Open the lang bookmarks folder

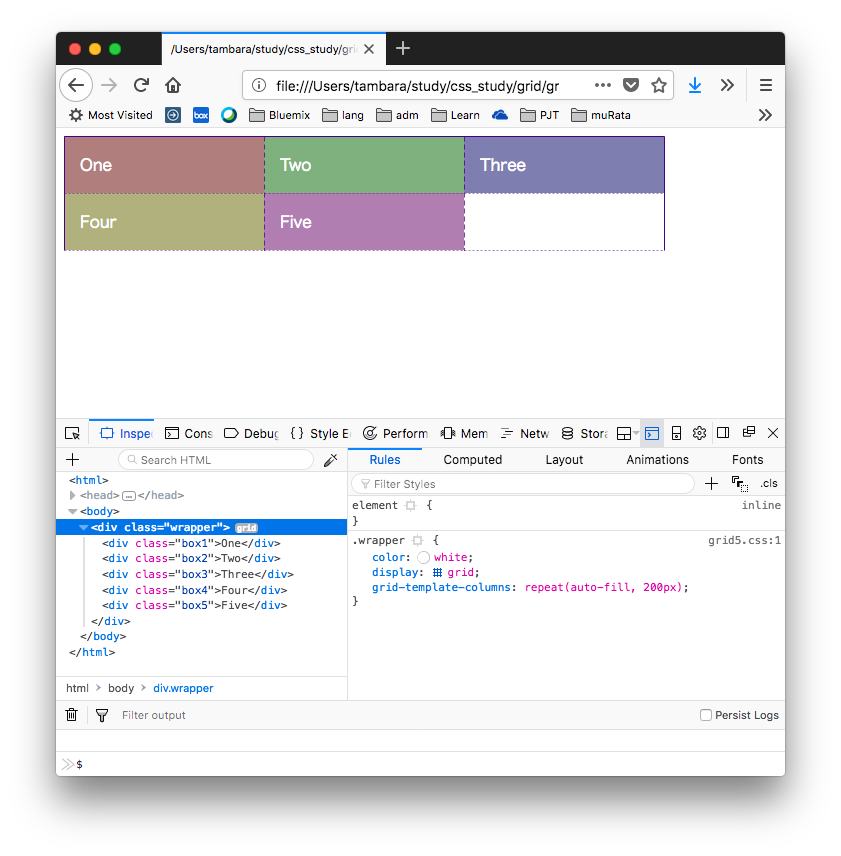(x=343, y=115)
